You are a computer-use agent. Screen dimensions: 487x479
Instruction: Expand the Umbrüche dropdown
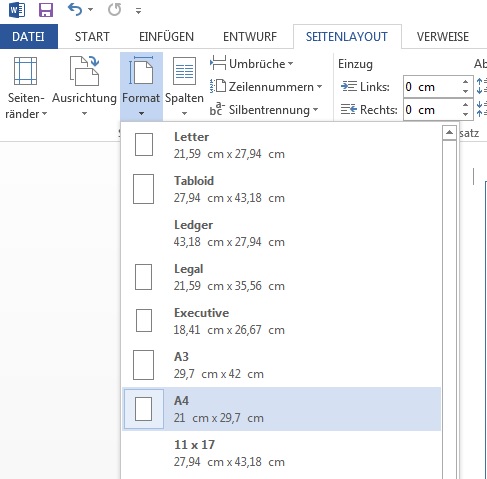point(252,63)
